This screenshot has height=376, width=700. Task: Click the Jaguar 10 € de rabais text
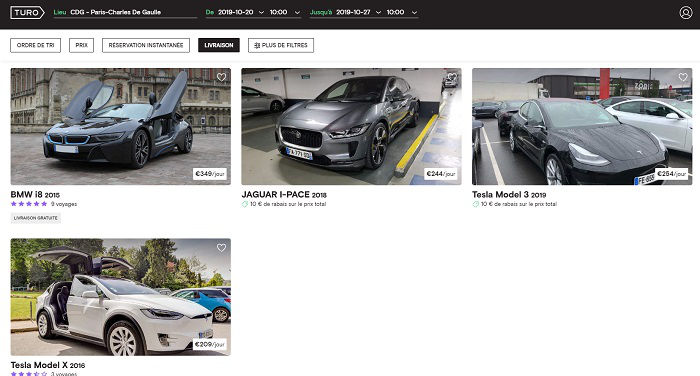288,204
